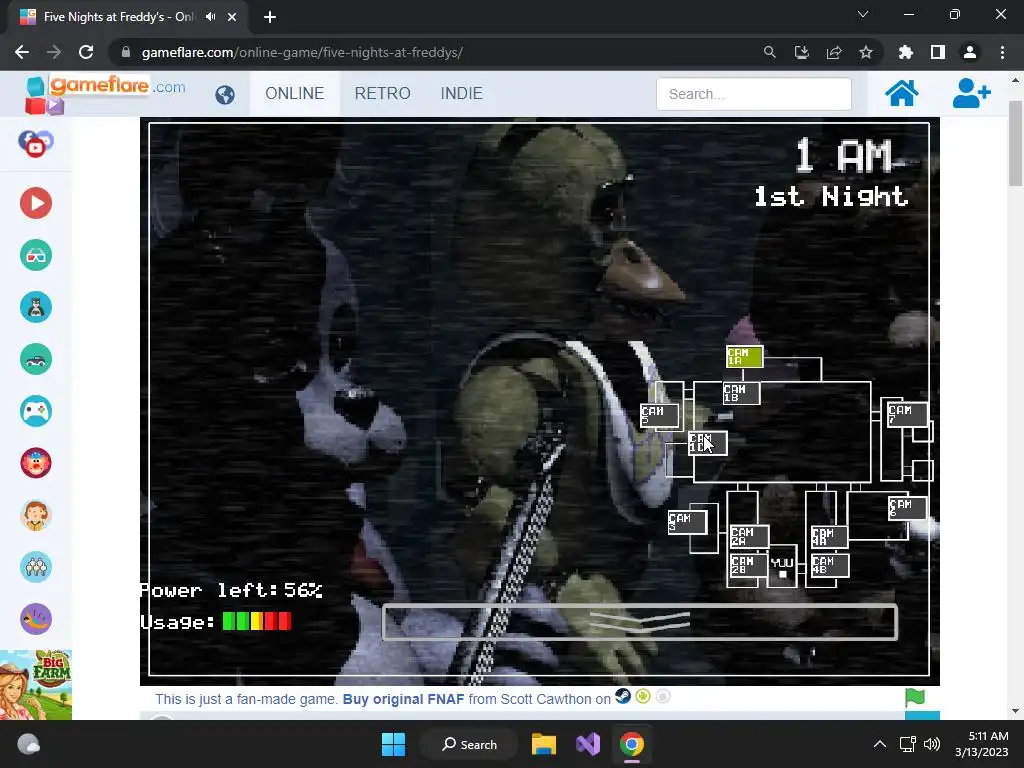The height and width of the screenshot is (768, 1024).
Task: Switch to camera CAM 1A
Action: coord(744,357)
